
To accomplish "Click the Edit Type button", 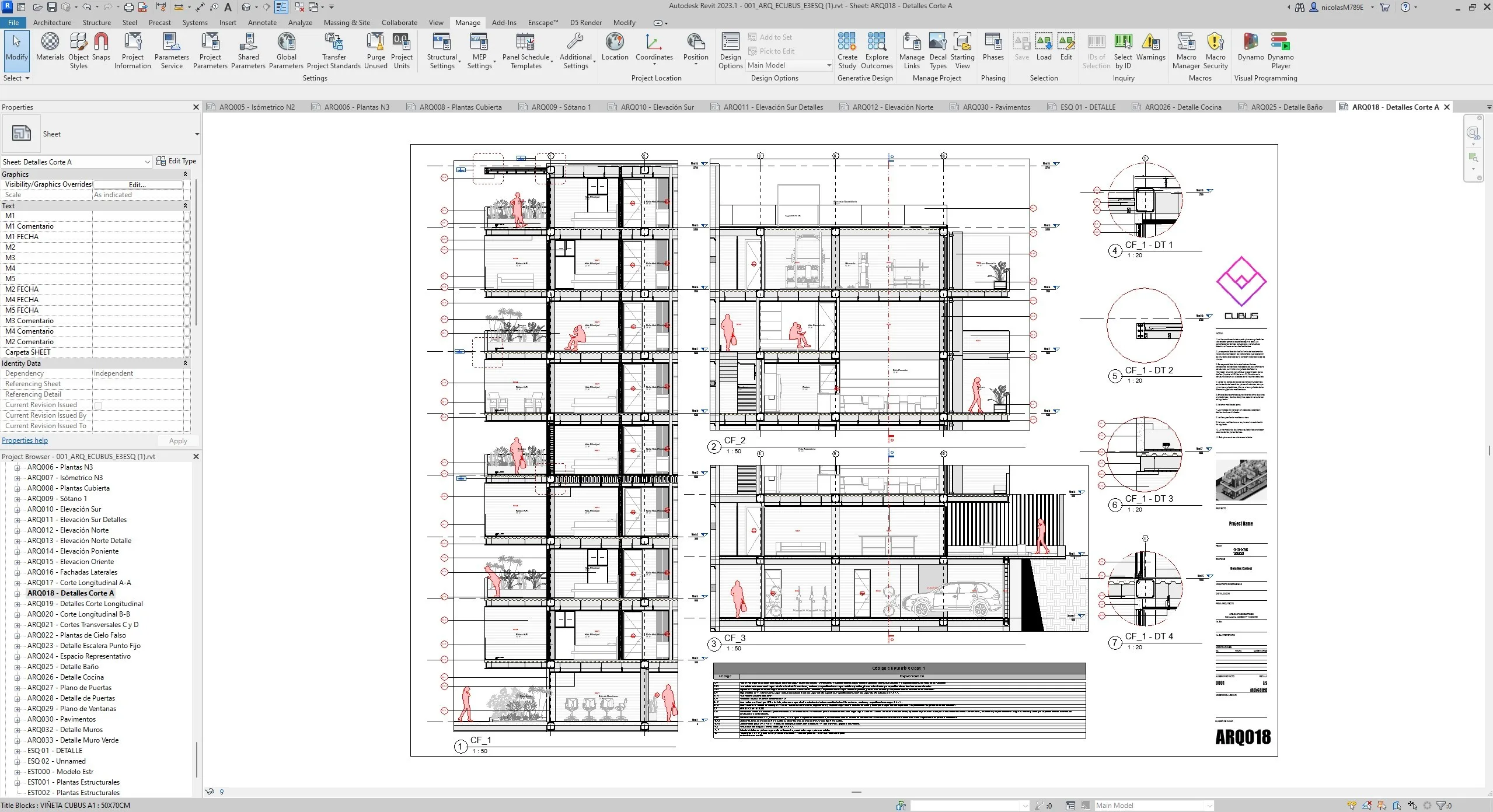I will [x=176, y=161].
